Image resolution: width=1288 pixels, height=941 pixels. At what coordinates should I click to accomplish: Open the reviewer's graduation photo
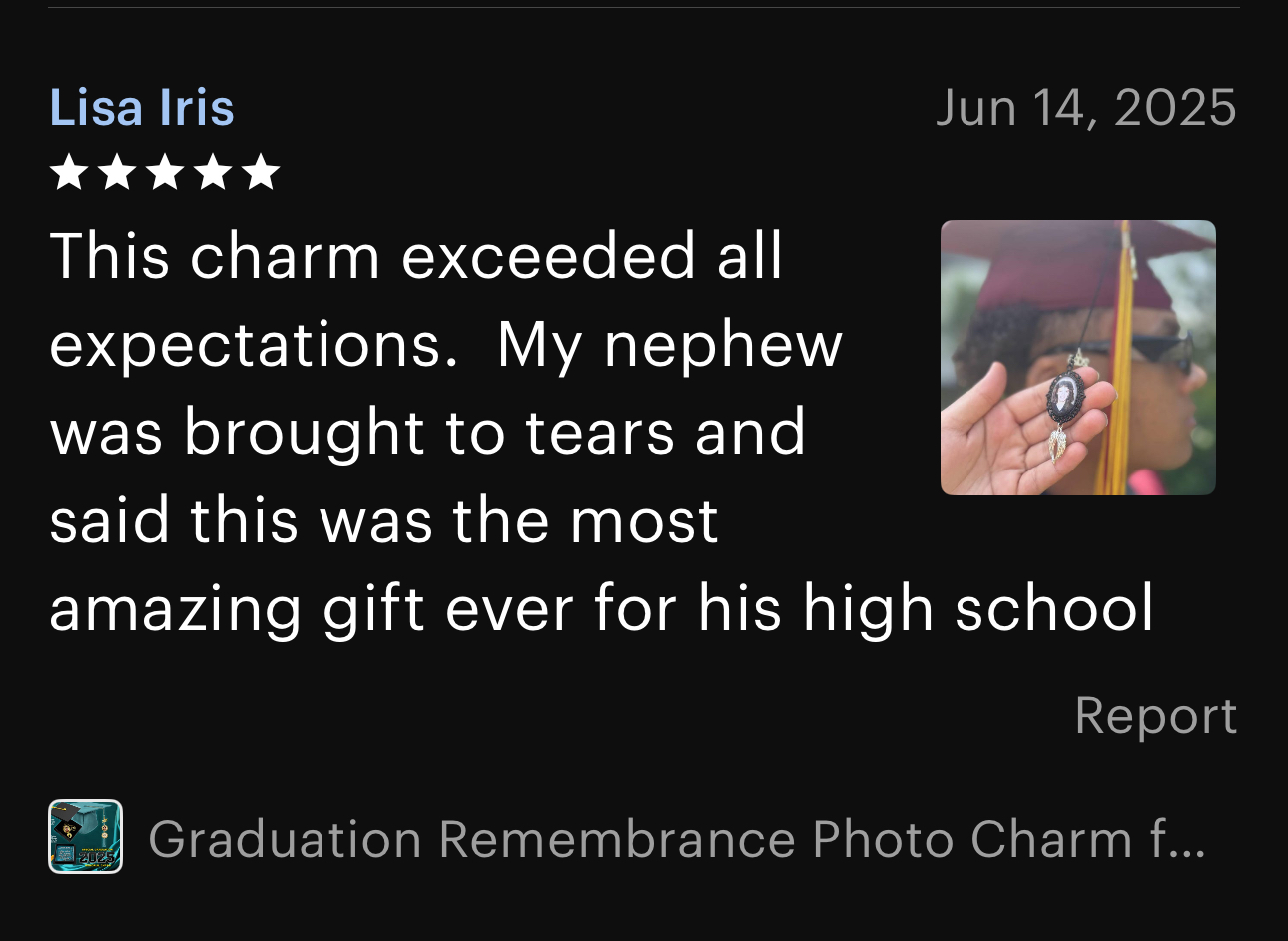click(x=1078, y=358)
